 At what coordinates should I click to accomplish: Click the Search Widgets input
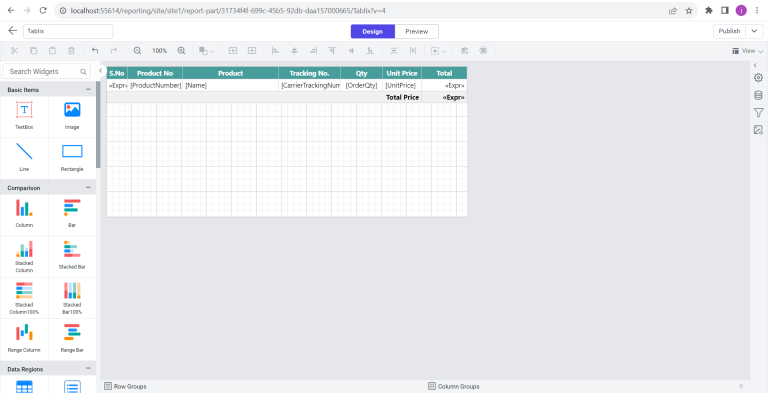tap(47, 71)
